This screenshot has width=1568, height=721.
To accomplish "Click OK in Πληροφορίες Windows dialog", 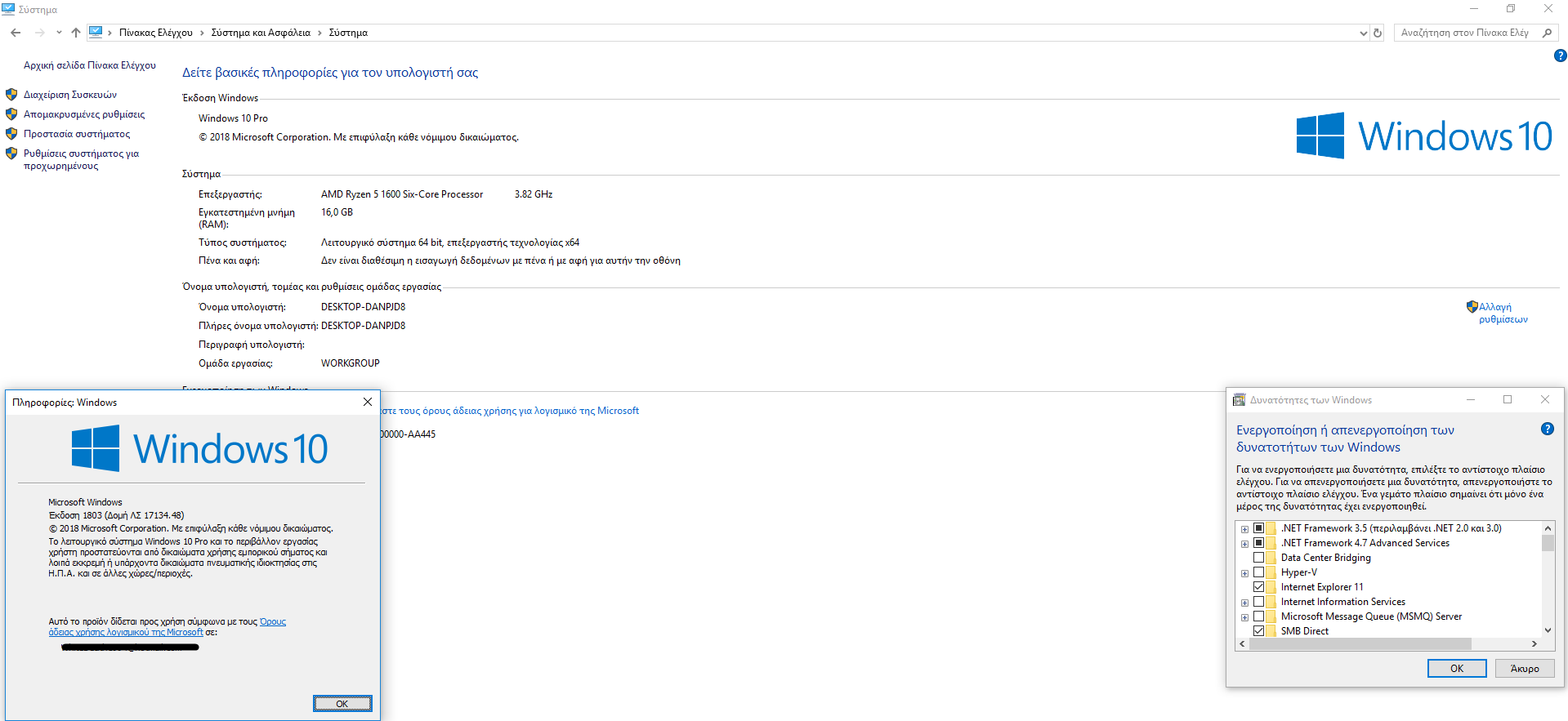I will 342,704.
